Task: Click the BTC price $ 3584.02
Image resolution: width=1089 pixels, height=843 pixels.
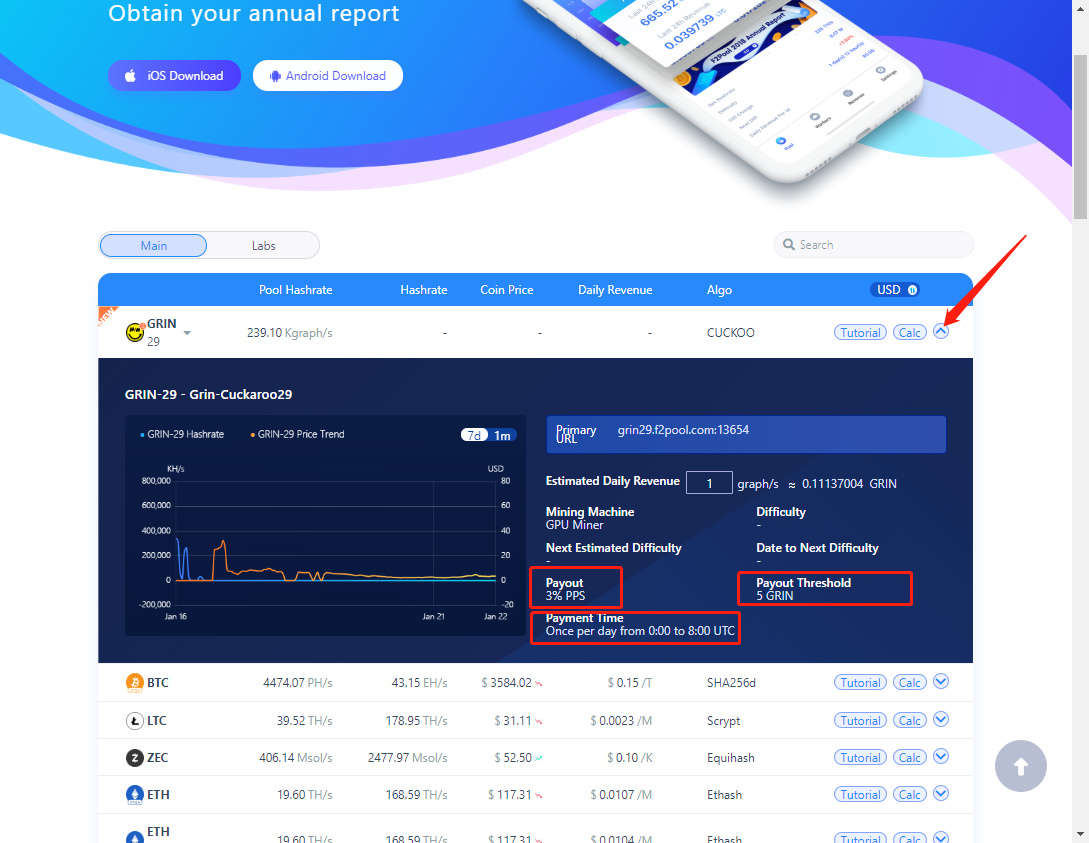Action: [506, 683]
